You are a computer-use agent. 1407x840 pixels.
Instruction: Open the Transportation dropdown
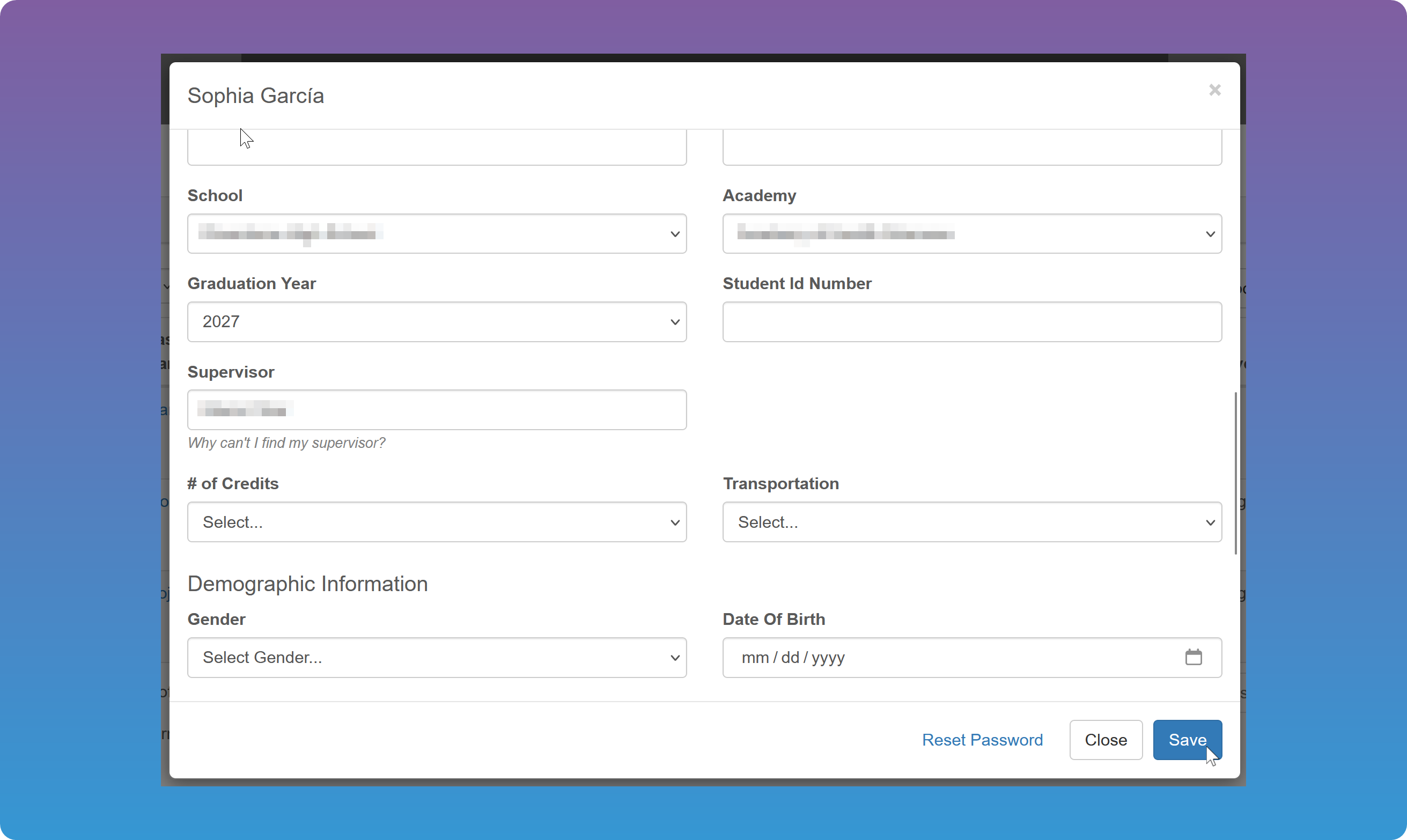tap(972, 522)
